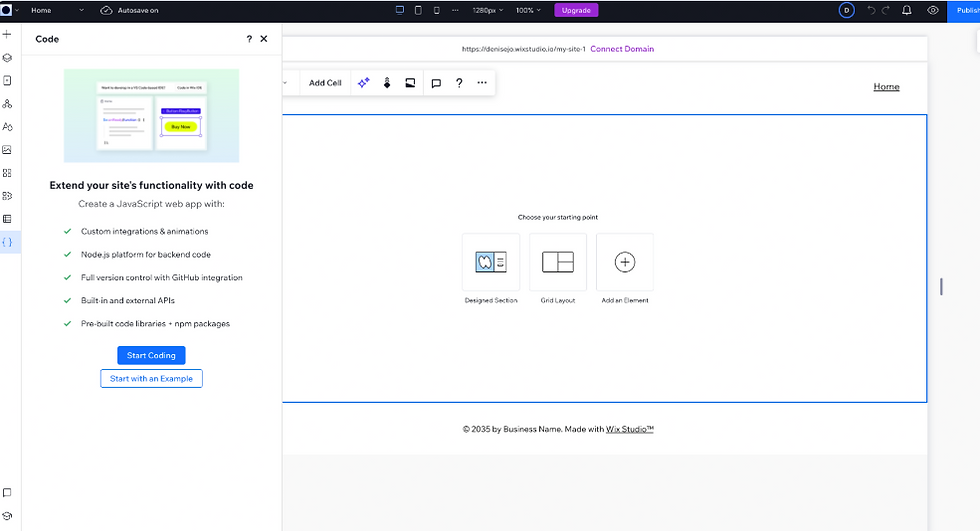Open the section animation icon
980x531 pixels.
coord(387,82)
